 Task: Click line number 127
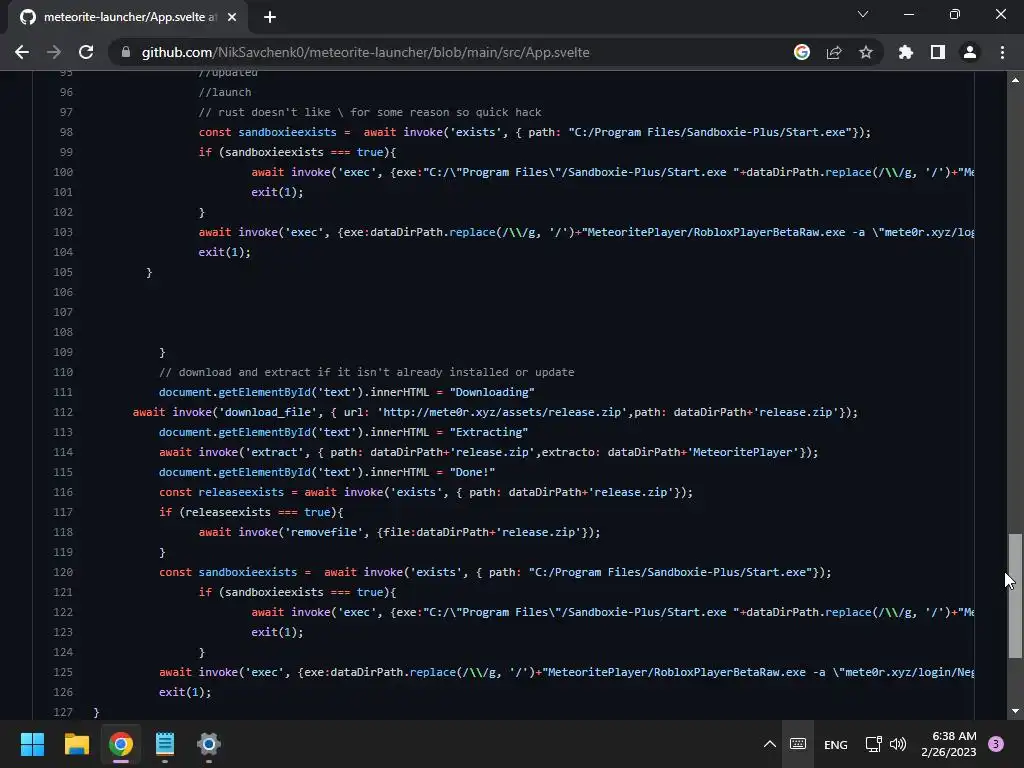[63, 712]
